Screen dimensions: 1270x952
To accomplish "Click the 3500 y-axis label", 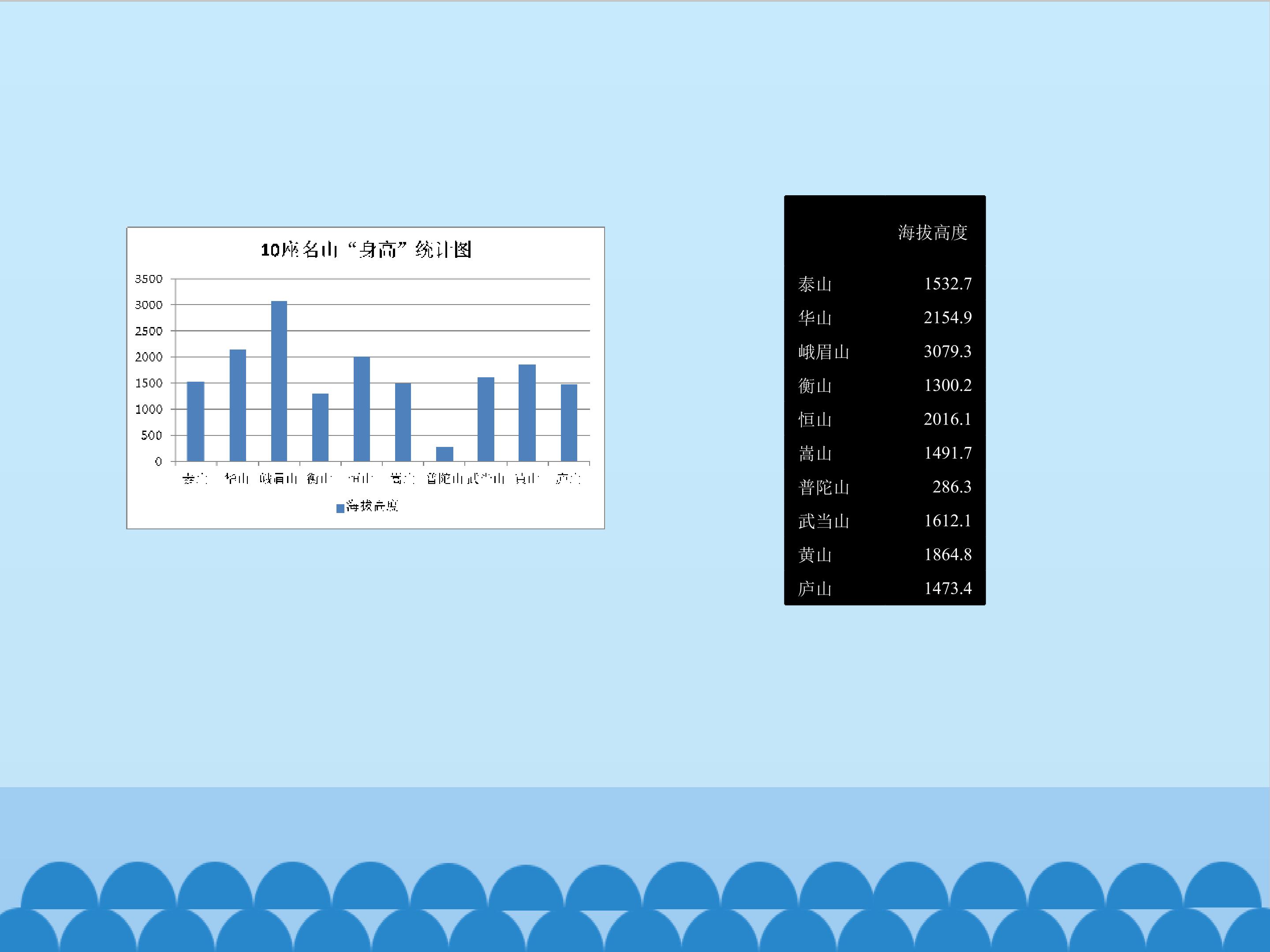I will coord(149,279).
